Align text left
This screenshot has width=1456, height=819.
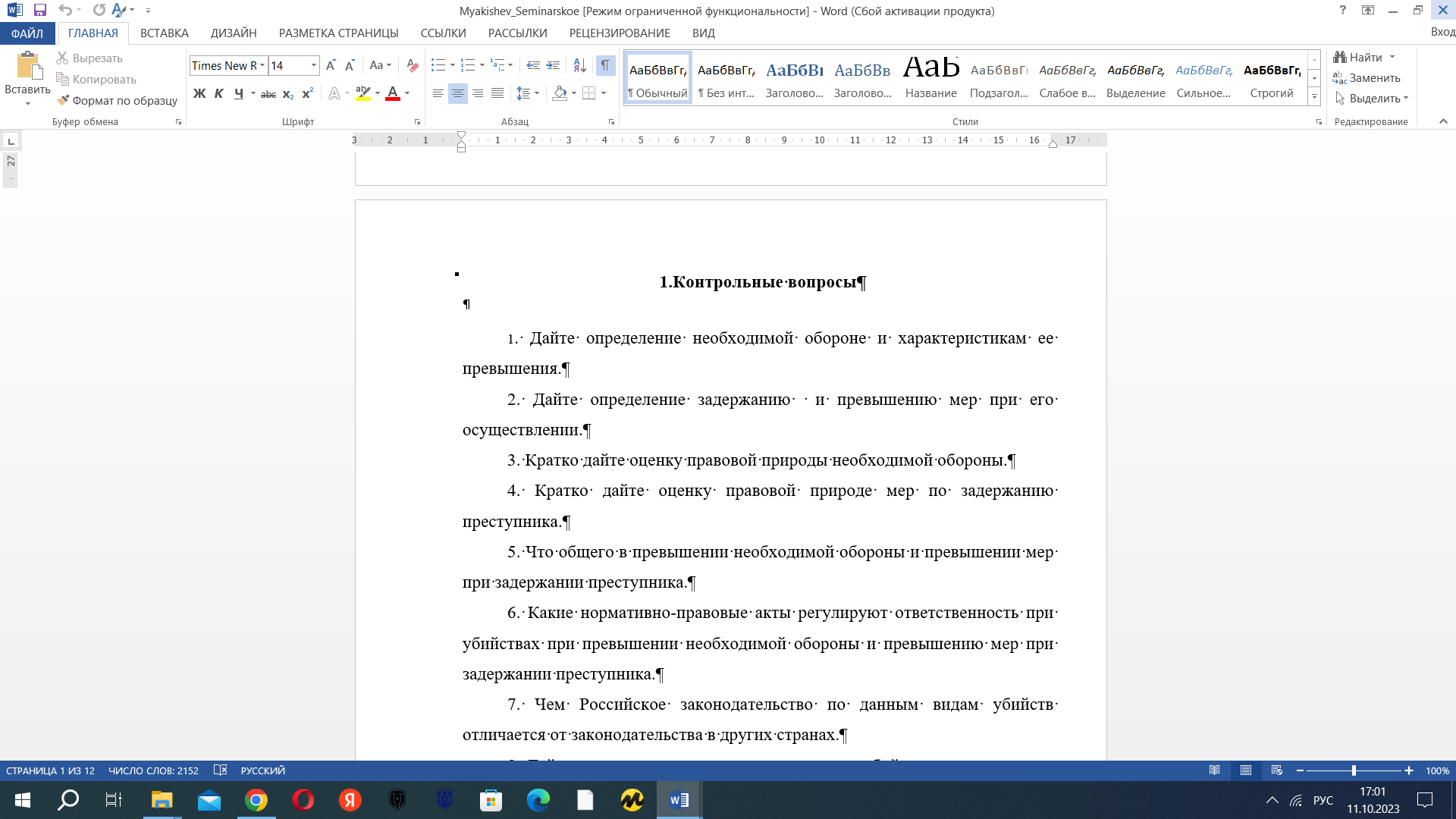point(438,93)
